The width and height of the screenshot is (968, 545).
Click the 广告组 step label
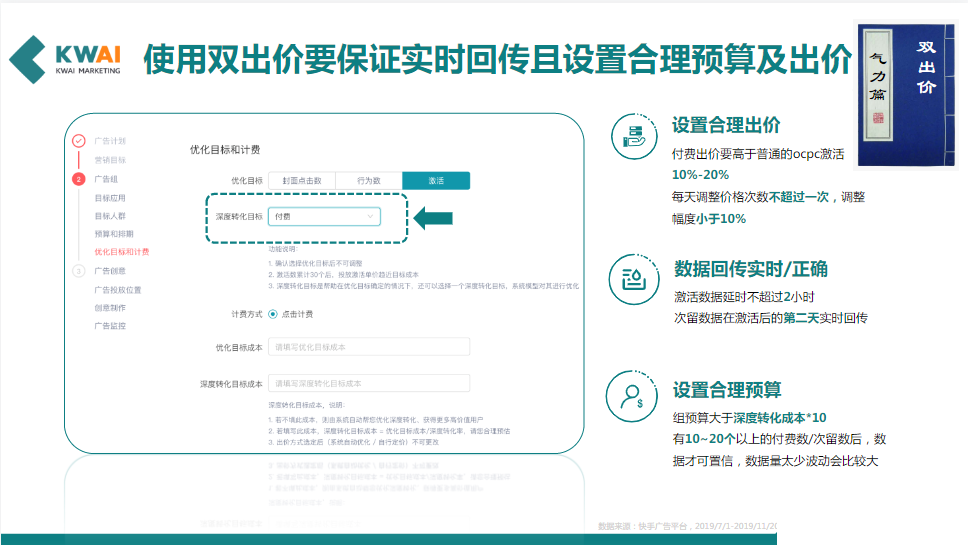point(106,179)
